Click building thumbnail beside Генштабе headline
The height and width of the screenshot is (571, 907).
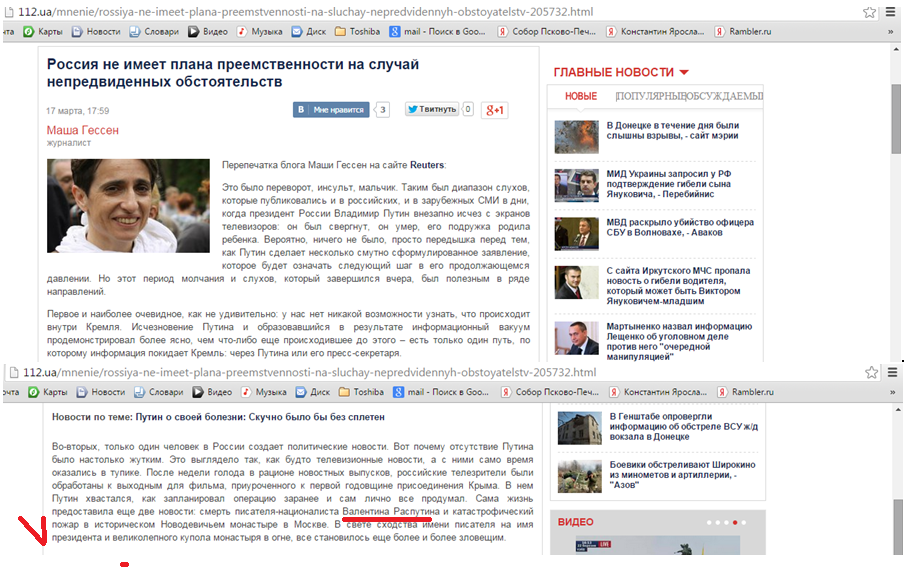coord(580,428)
